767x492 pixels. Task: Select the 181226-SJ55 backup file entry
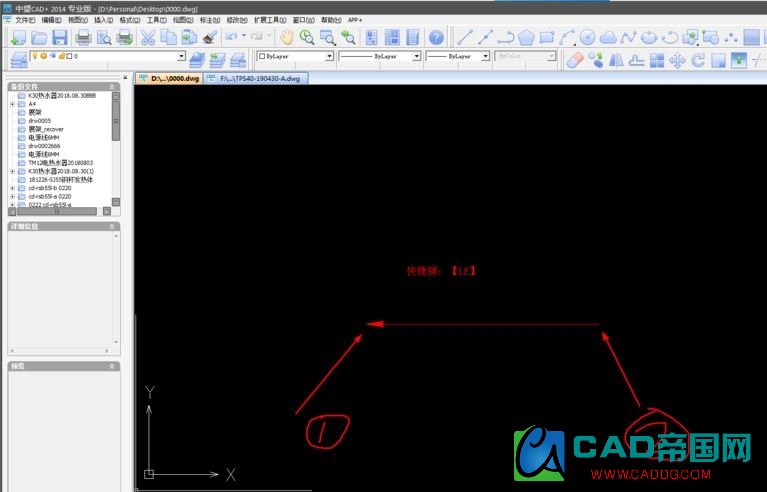[x=60, y=179]
